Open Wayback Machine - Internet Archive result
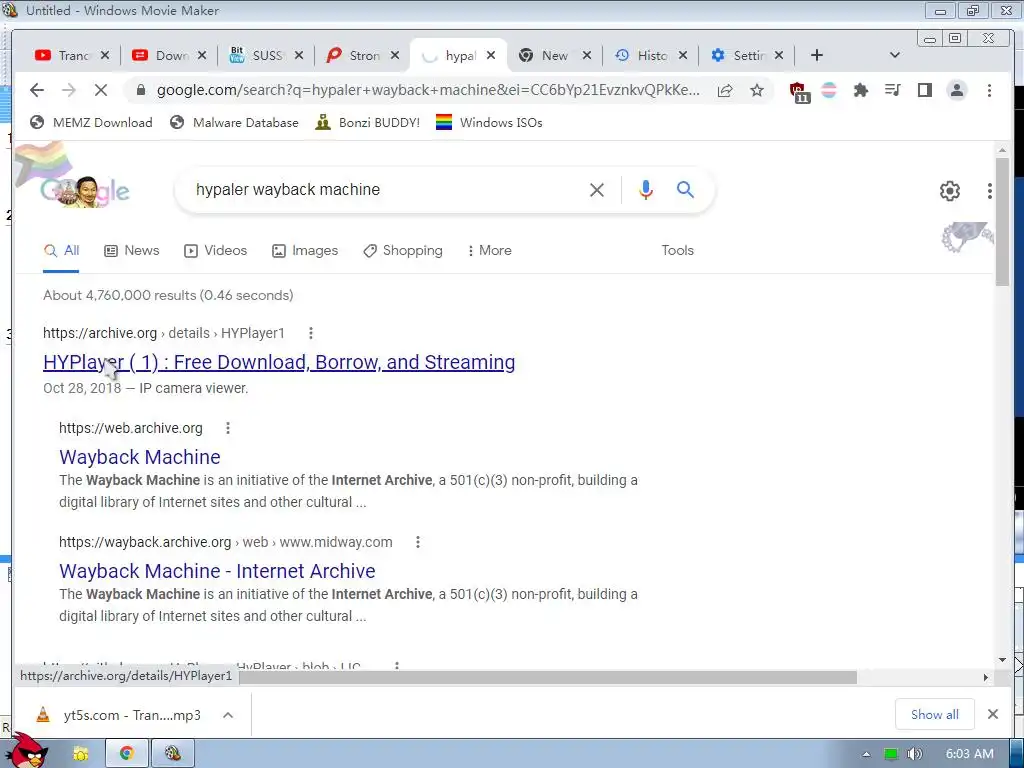The width and height of the screenshot is (1024, 768). (x=217, y=571)
